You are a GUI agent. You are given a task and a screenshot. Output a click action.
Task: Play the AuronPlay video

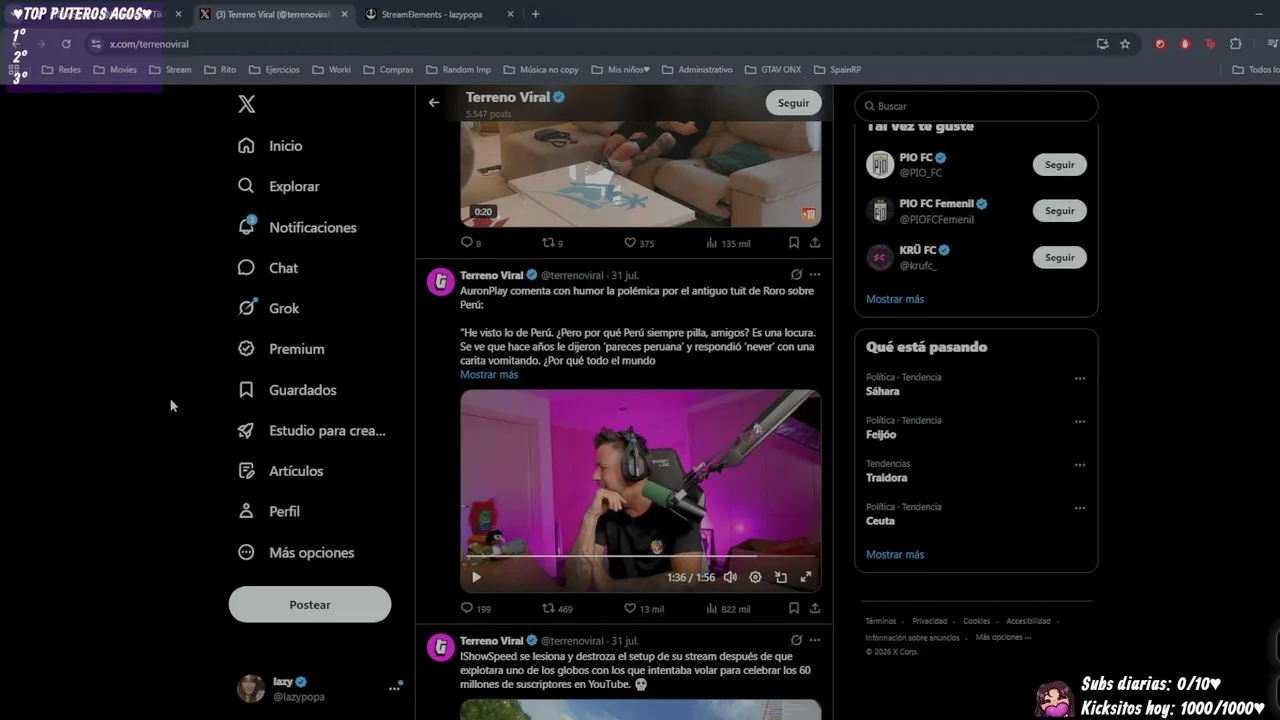click(476, 577)
